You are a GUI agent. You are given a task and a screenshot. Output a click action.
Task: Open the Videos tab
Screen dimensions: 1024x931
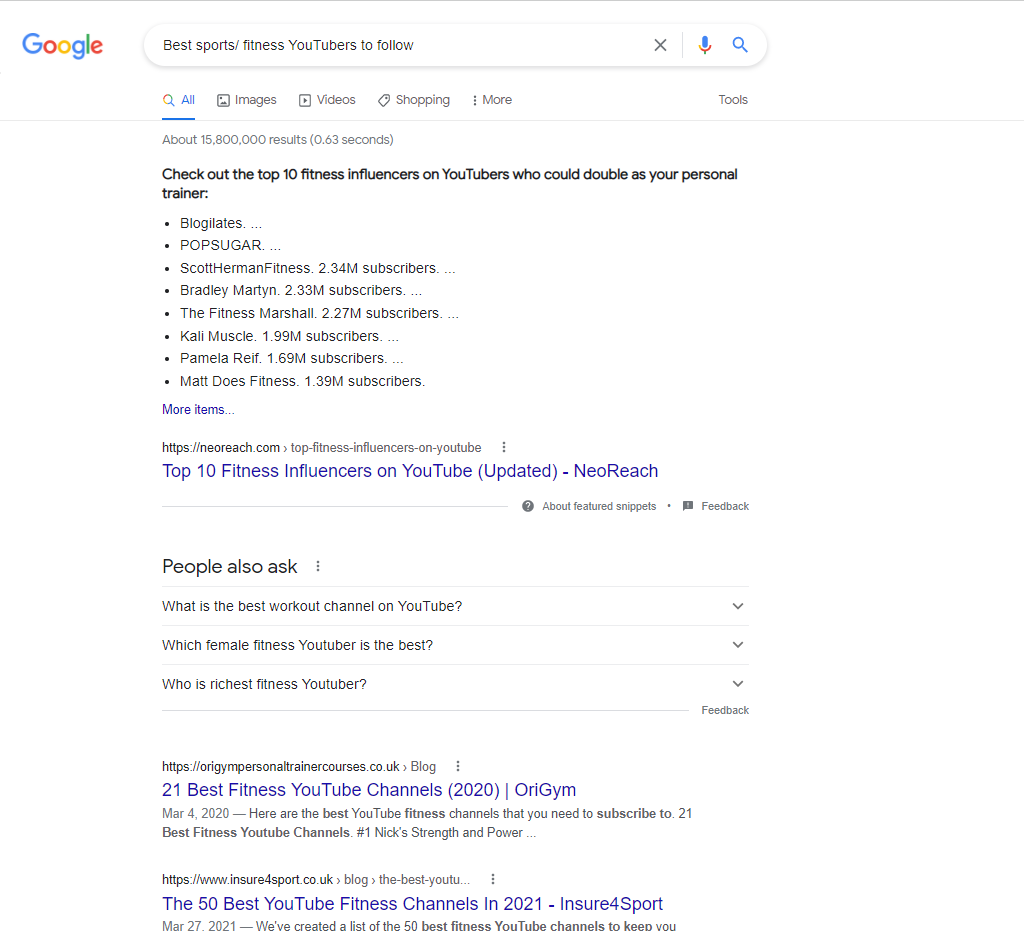point(327,100)
